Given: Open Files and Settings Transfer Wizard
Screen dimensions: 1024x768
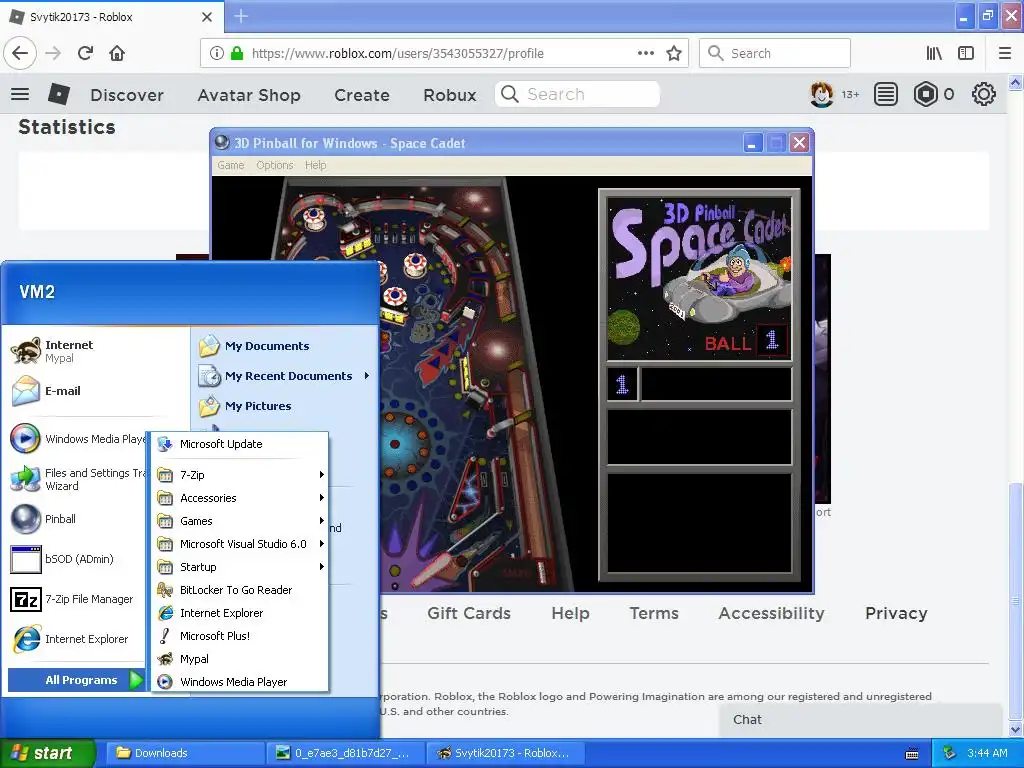Looking at the screenshot, I should coord(77,479).
